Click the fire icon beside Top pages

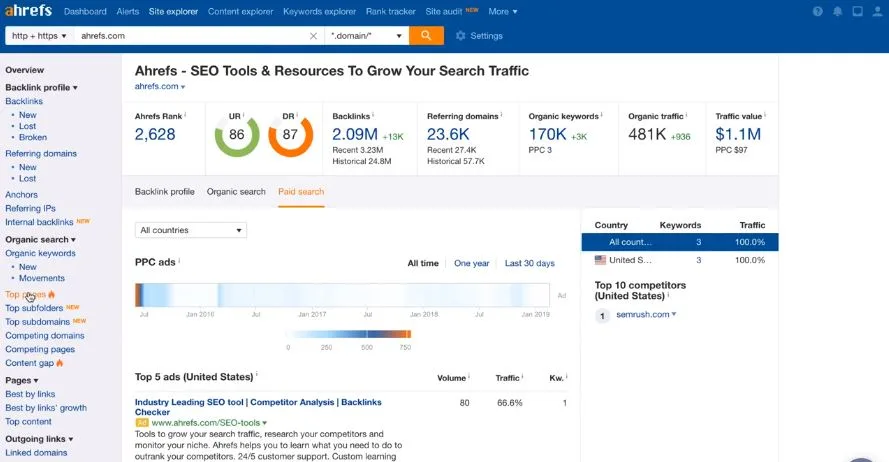(52, 294)
